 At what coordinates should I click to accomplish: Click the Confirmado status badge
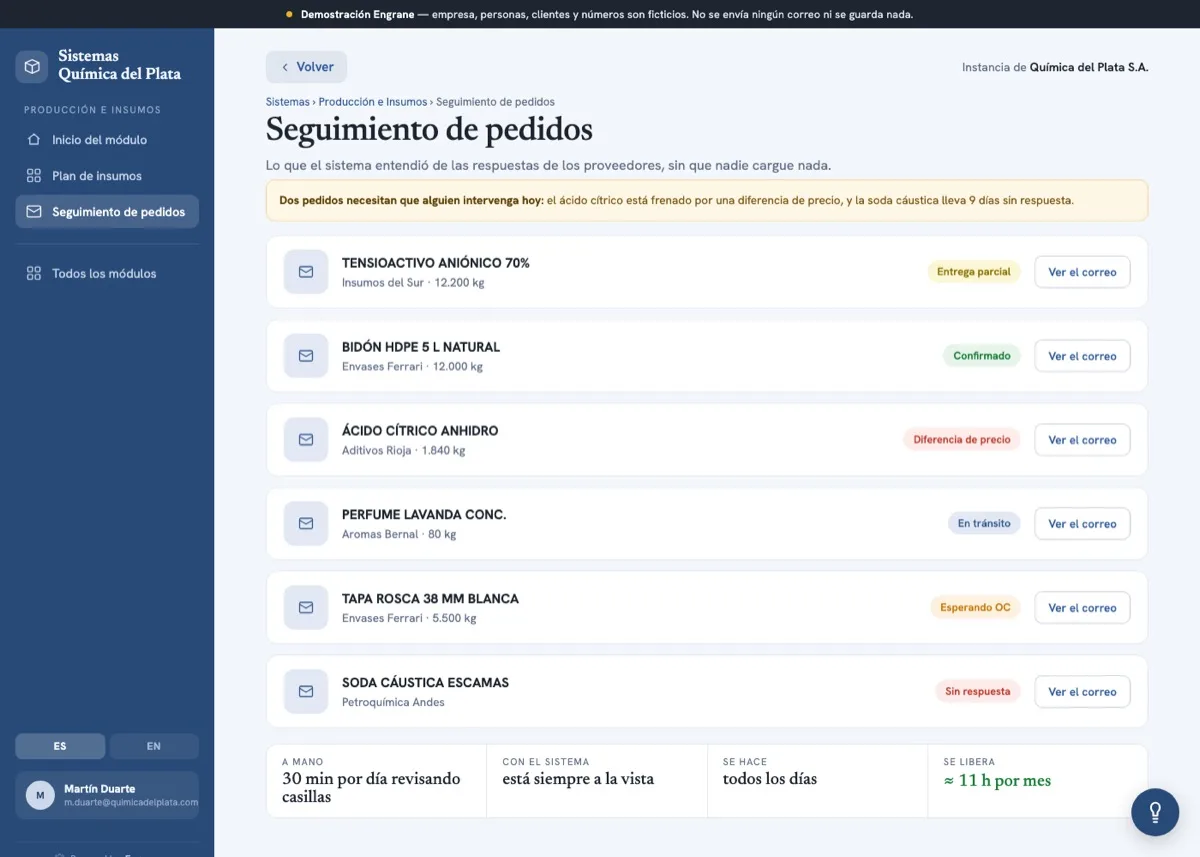click(982, 356)
